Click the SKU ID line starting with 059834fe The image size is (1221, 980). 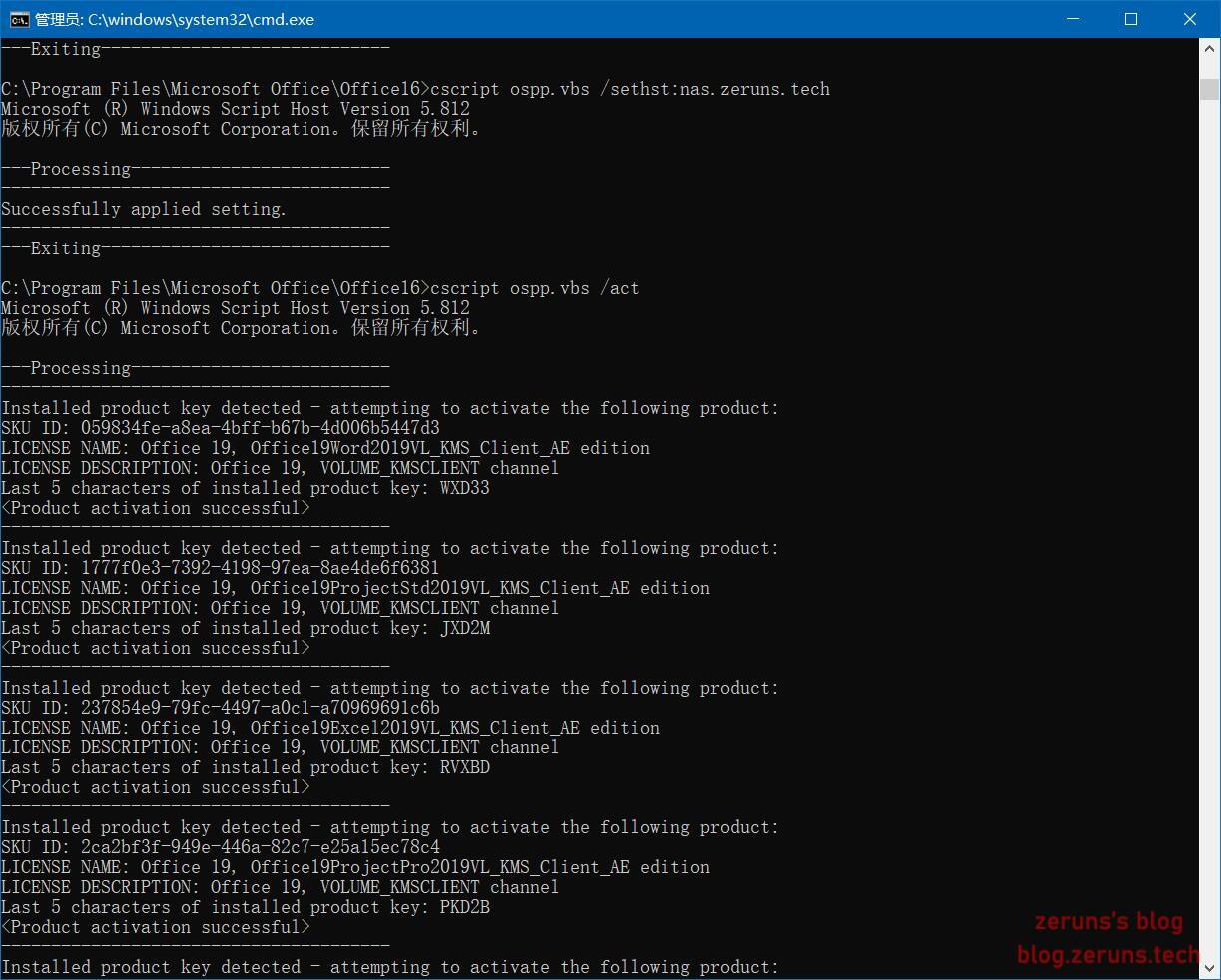coord(220,428)
